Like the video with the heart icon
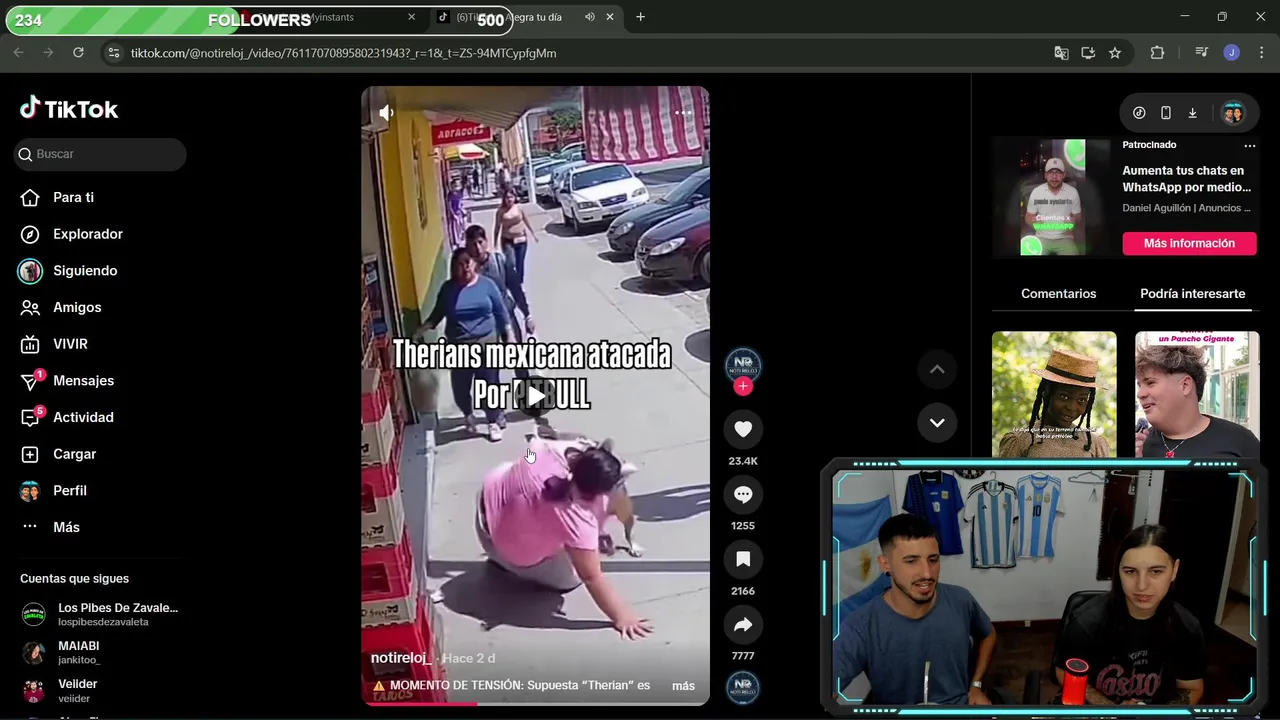 pos(743,429)
